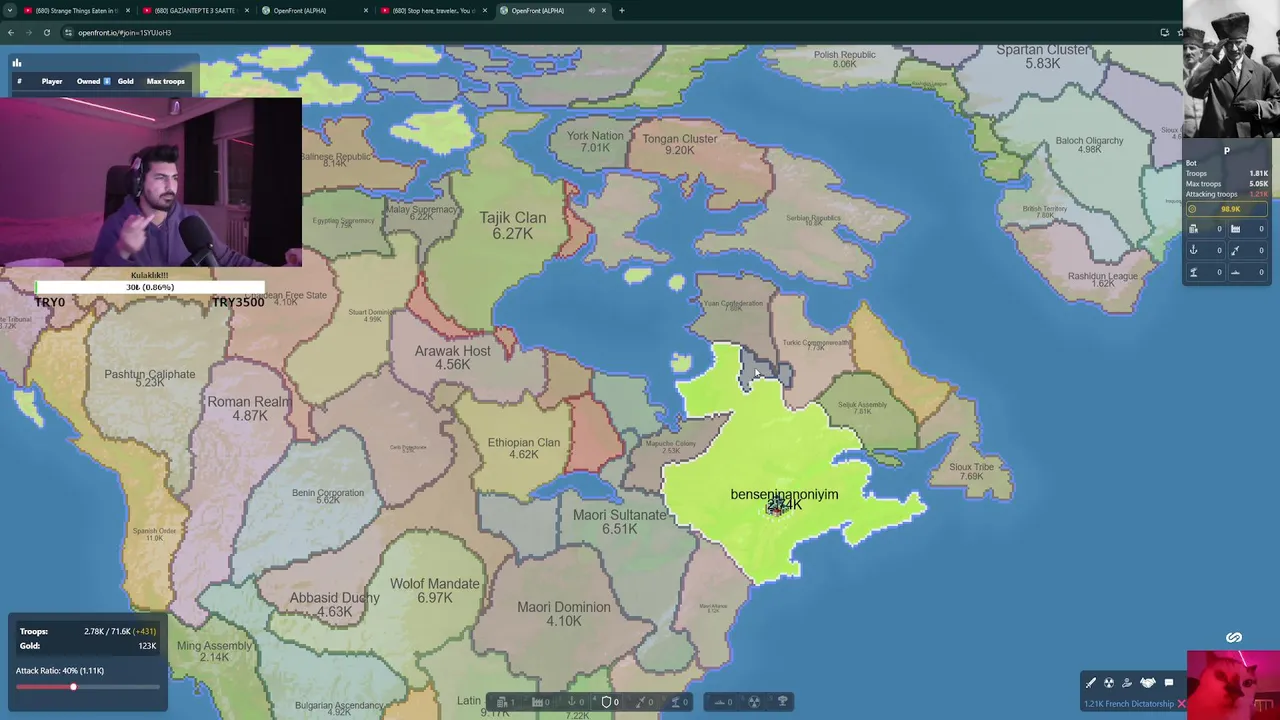Select the Port anchor icon in bottom toolbar
The image size is (1280, 720).
[x=572, y=702]
